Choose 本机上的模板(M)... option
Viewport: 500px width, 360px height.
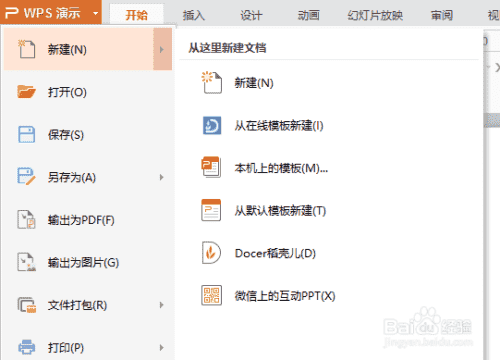281,168
